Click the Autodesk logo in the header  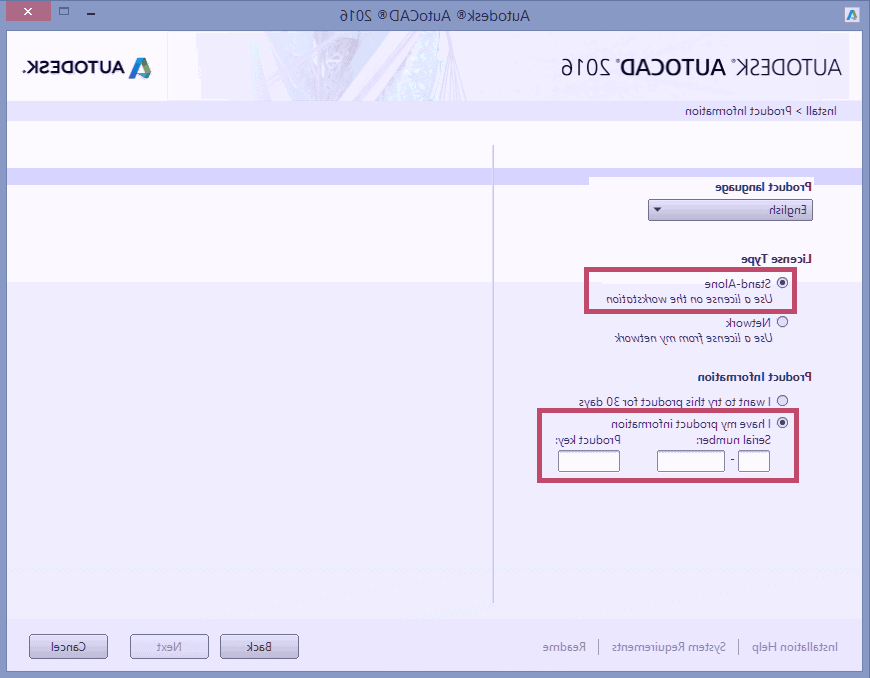(x=87, y=68)
